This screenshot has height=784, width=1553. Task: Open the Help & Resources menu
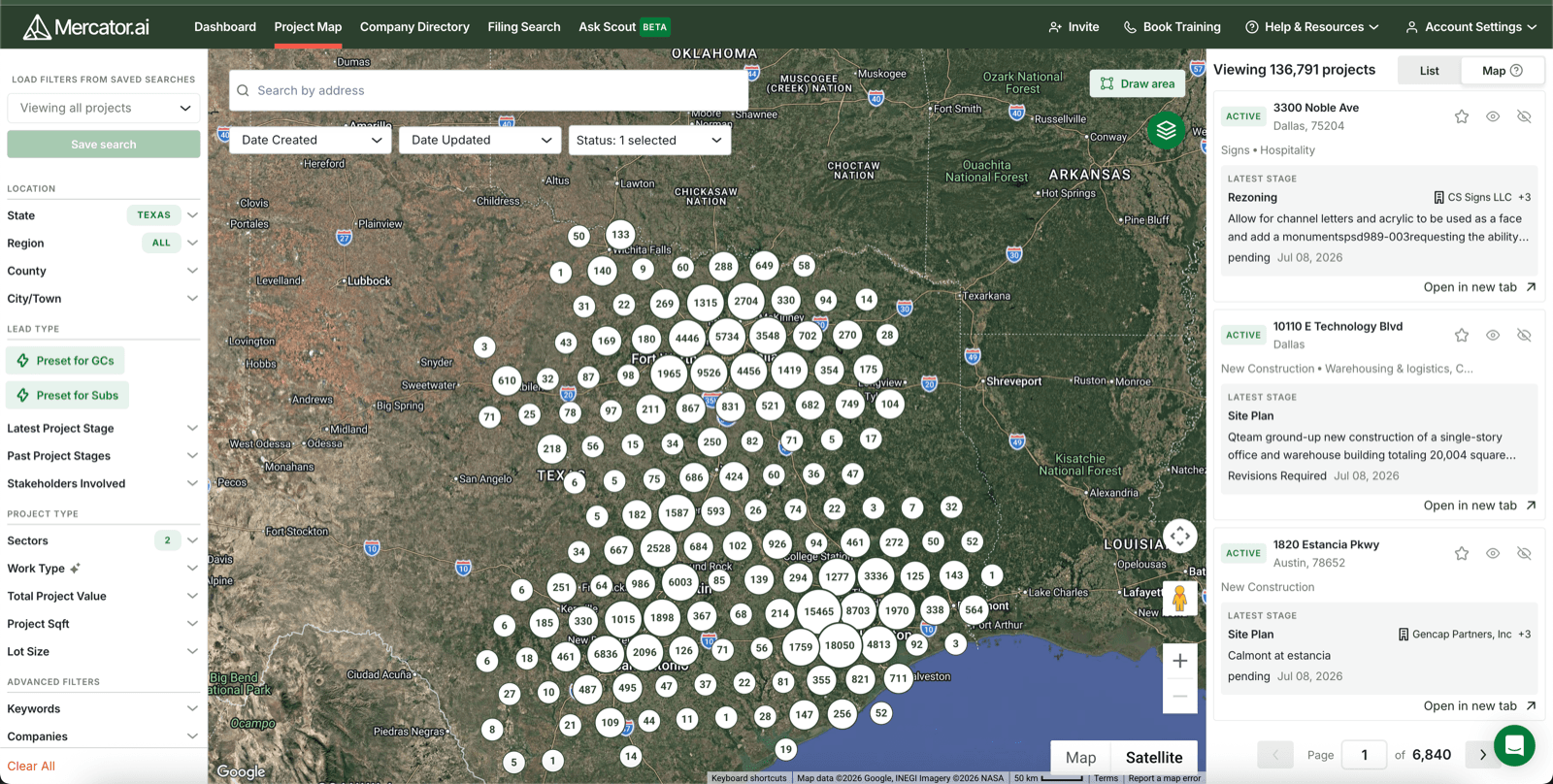coord(1312,27)
